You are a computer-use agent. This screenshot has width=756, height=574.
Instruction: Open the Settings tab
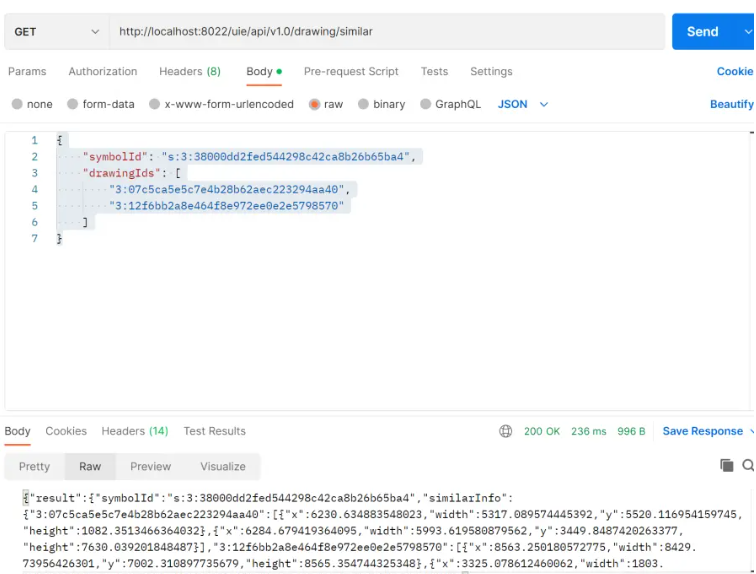(x=491, y=71)
